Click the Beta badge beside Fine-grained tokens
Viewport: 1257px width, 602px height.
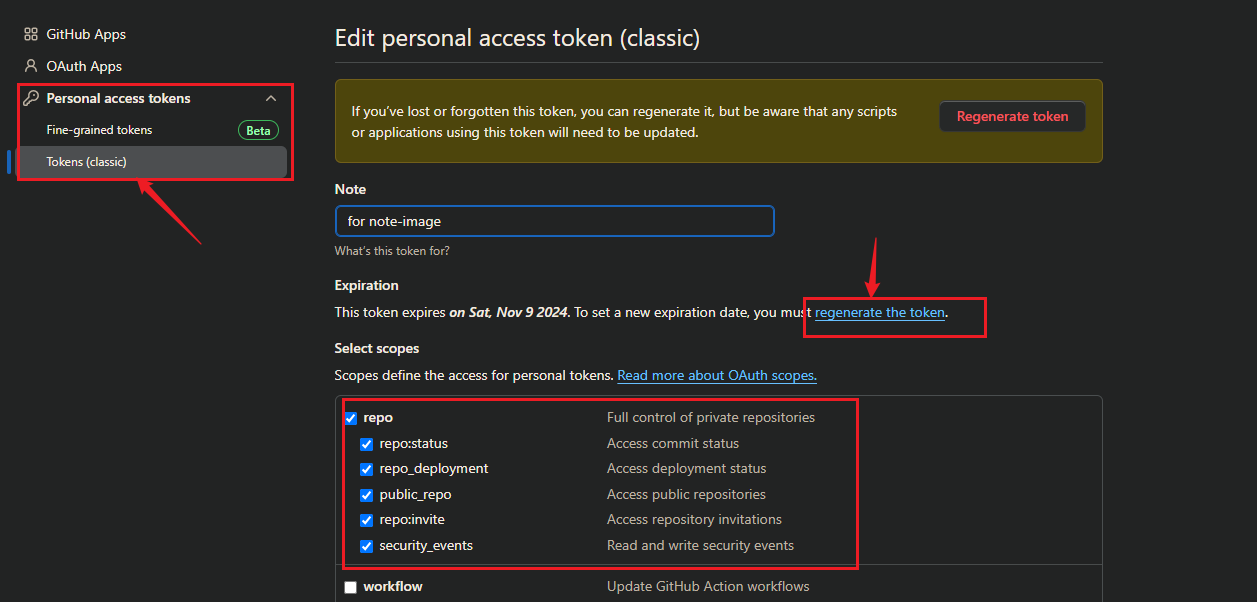coord(258,130)
